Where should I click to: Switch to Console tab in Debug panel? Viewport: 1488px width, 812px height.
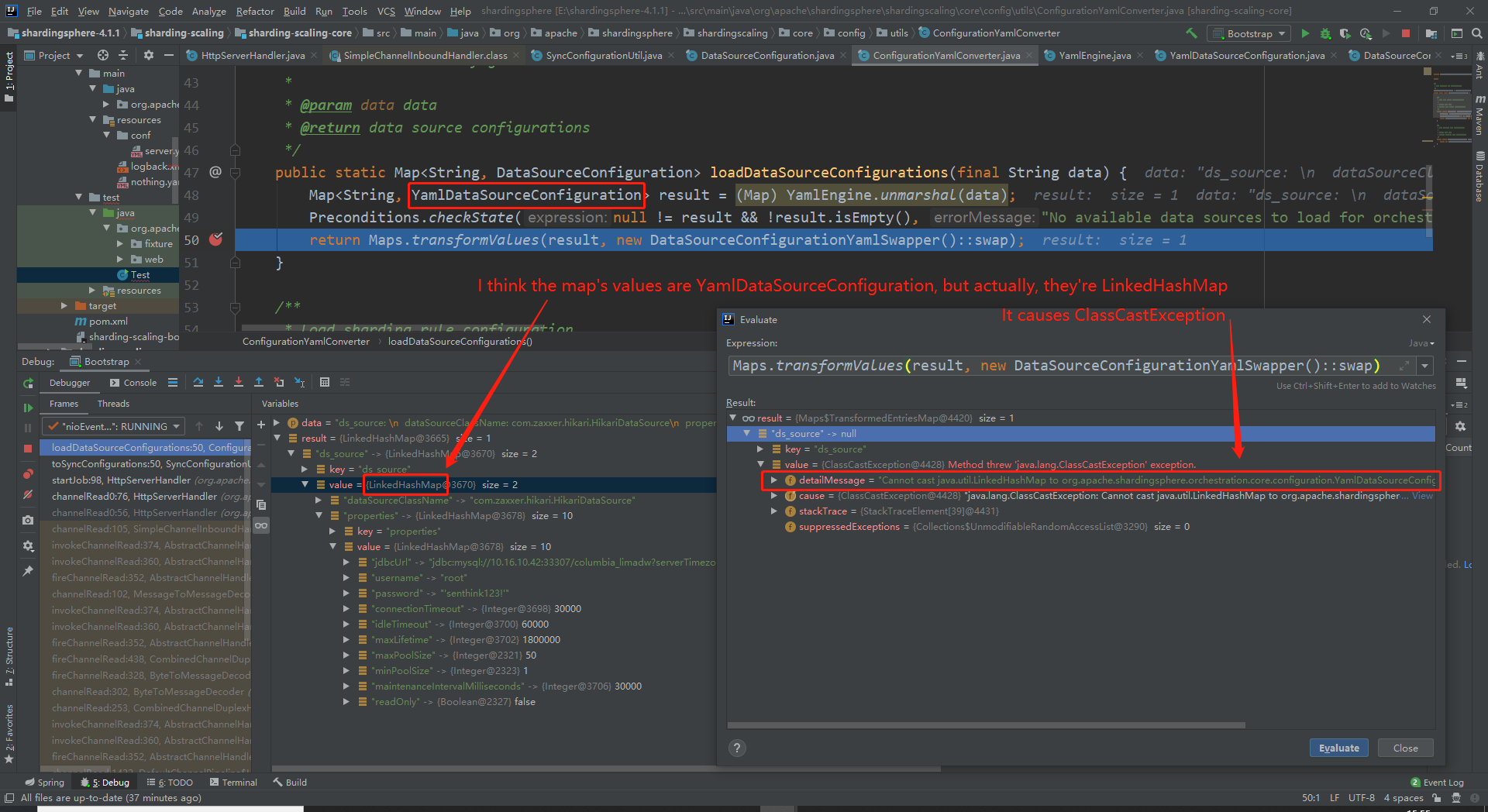[133, 382]
